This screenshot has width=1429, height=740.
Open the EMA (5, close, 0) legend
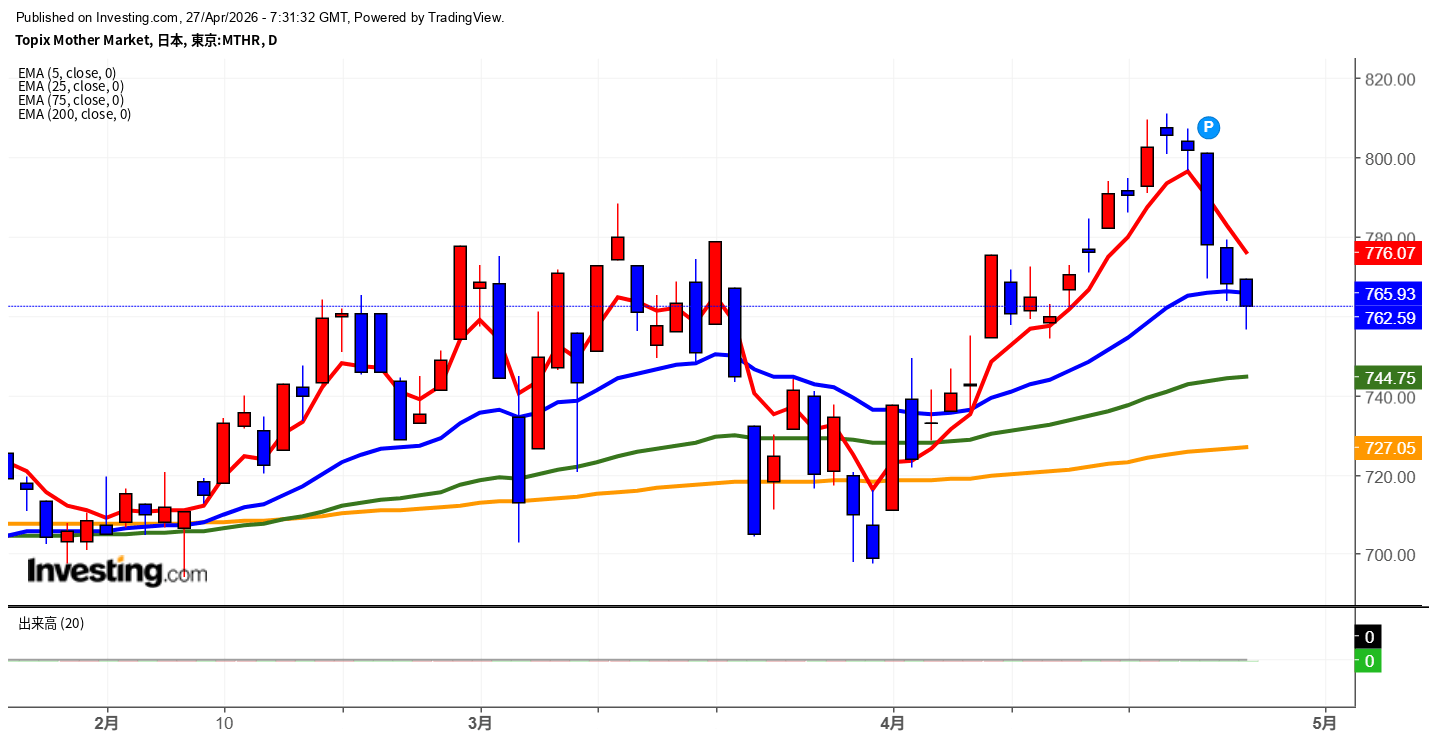pyautogui.click(x=67, y=73)
